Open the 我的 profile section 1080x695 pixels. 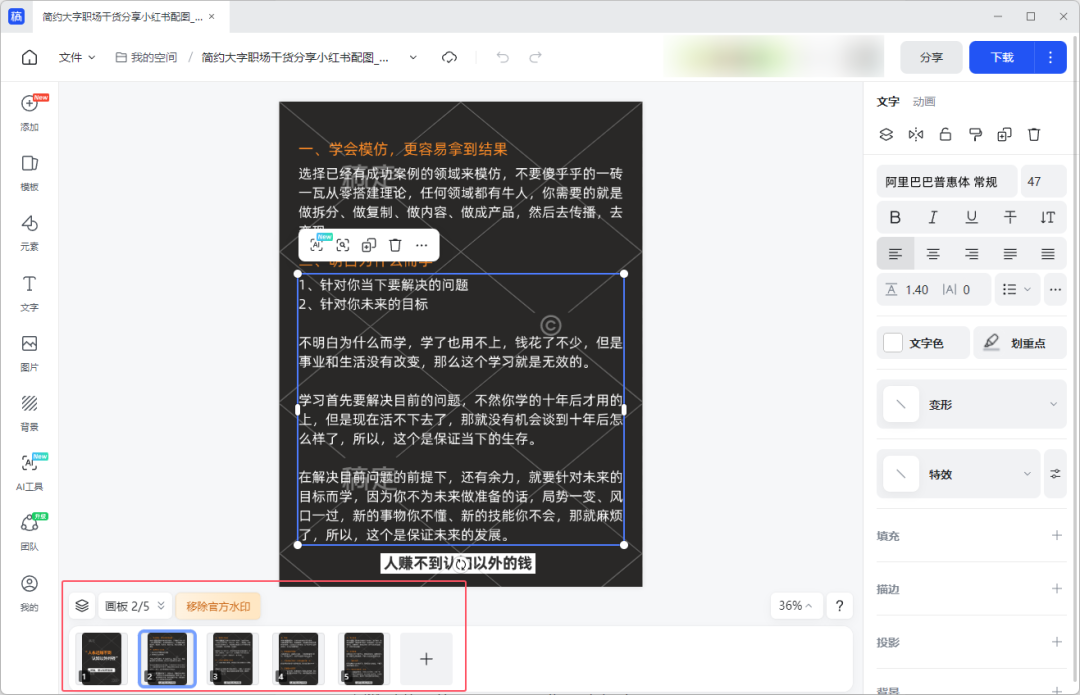click(29, 593)
